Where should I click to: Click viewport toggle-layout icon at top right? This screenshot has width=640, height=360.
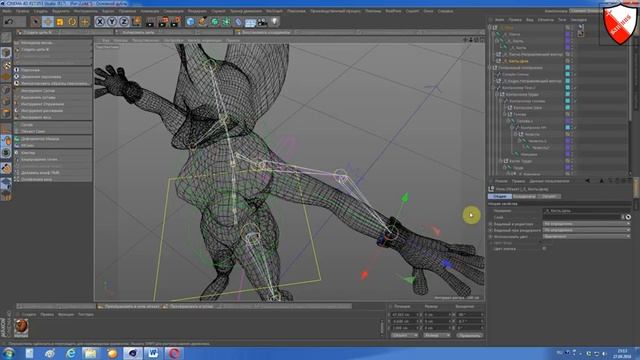pos(482,40)
